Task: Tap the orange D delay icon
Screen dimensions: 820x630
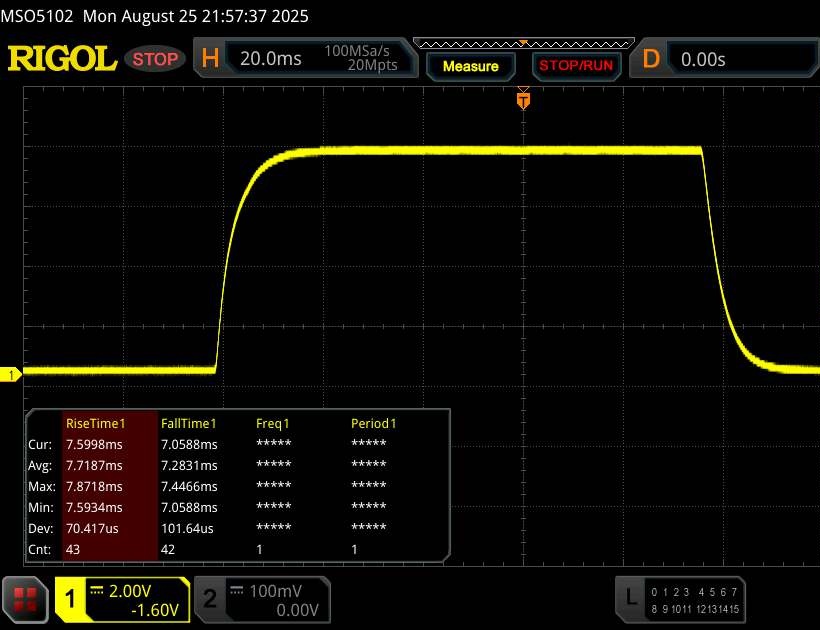Action: 651,59
